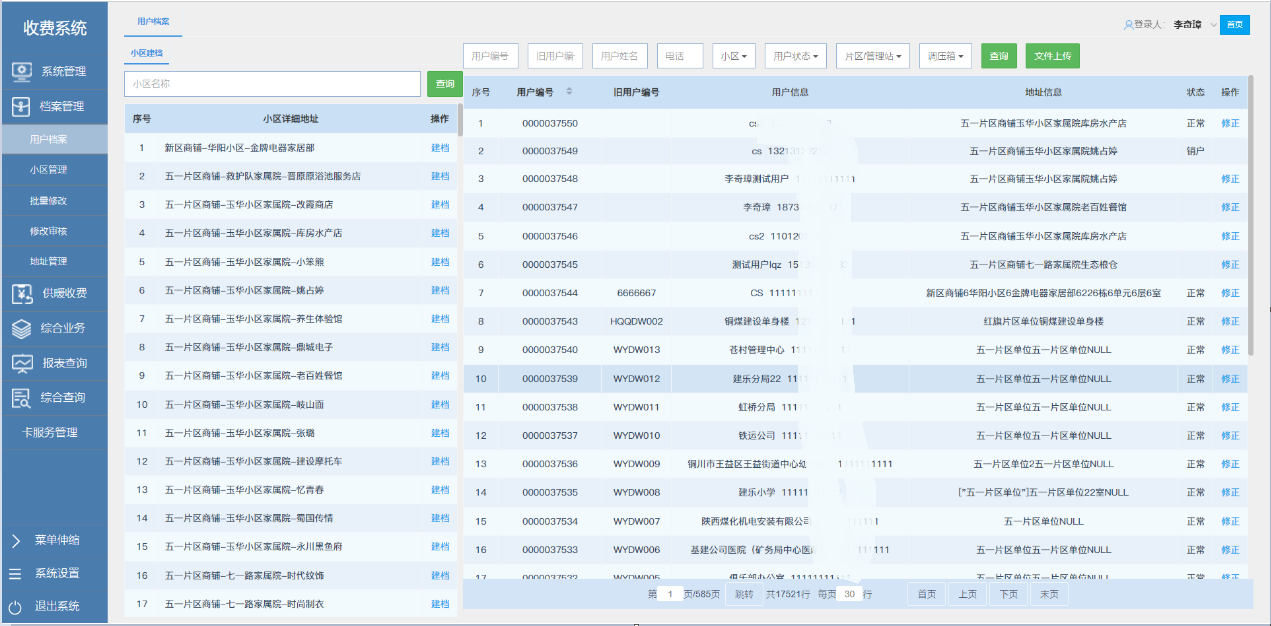Viewport: 1271px width, 626px height.
Task: Click 建档 for 华阳小区-金牌电器家居部
Action: point(440,148)
